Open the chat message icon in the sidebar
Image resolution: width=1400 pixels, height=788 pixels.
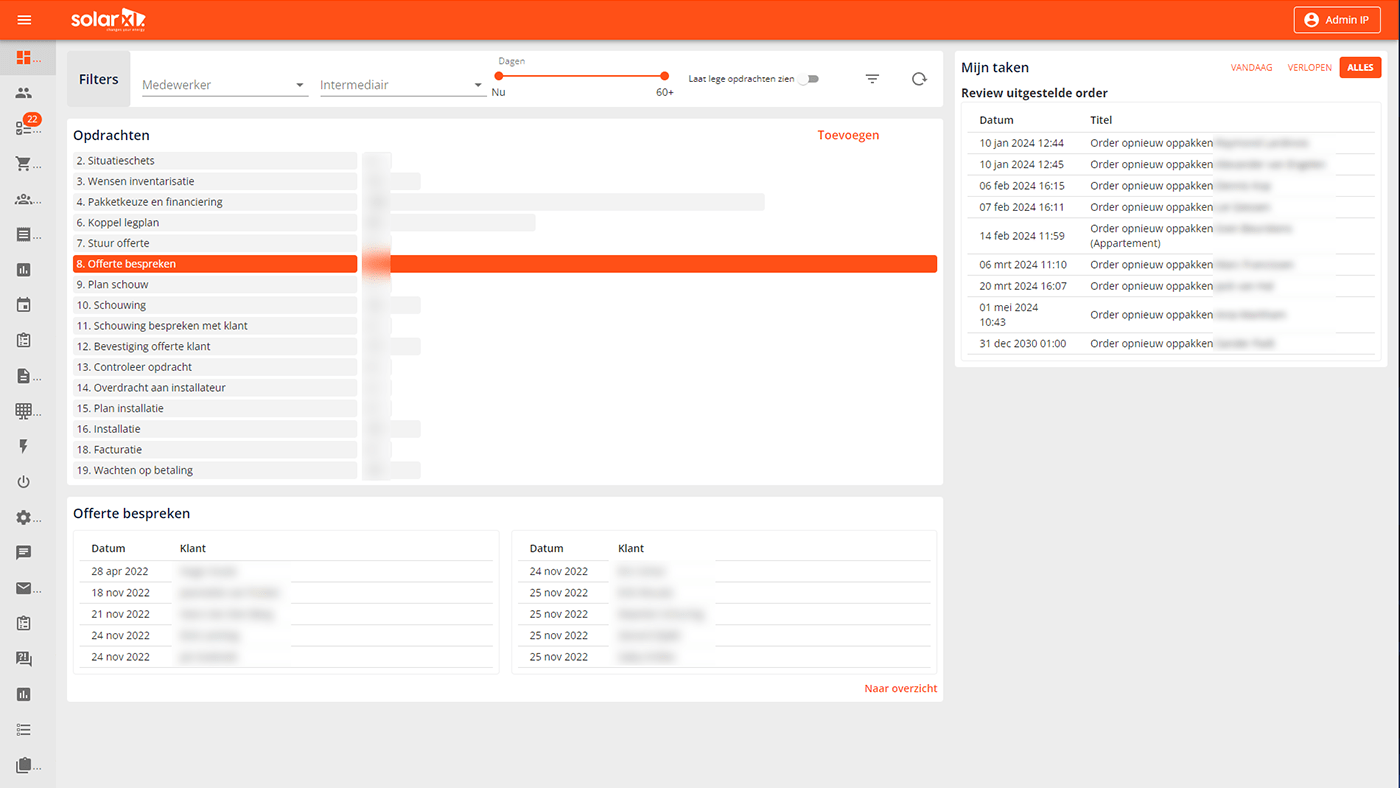pos(24,553)
